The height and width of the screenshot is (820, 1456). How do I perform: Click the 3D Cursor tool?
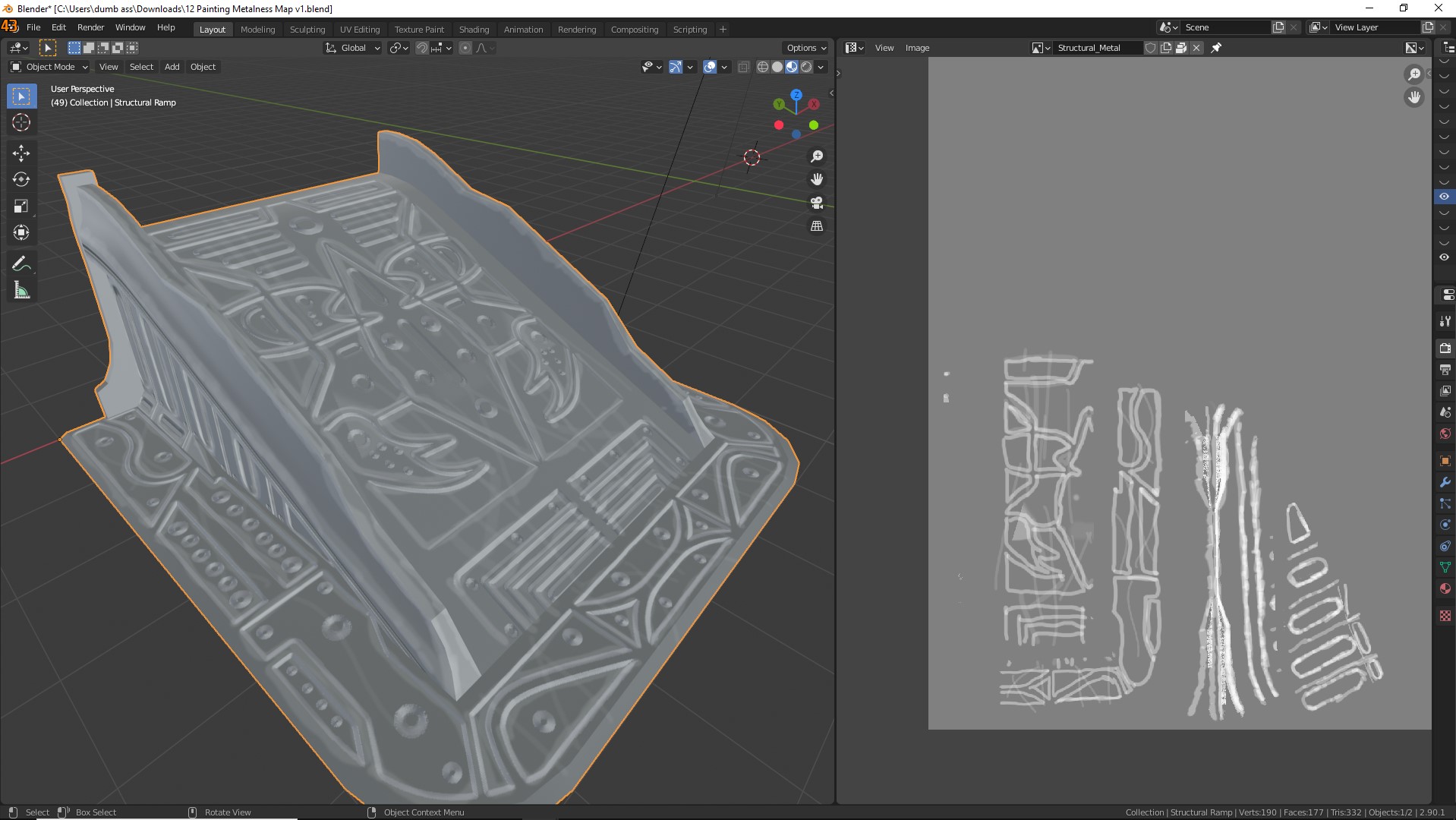[21, 122]
